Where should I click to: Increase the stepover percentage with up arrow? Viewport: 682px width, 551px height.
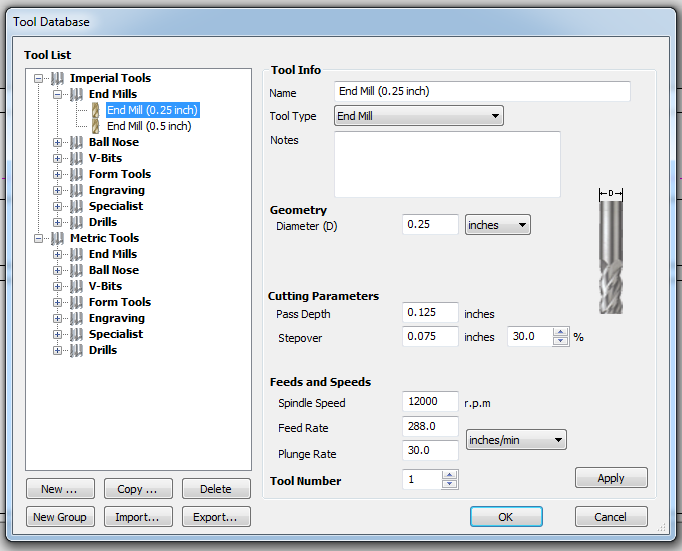click(x=560, y=332)
